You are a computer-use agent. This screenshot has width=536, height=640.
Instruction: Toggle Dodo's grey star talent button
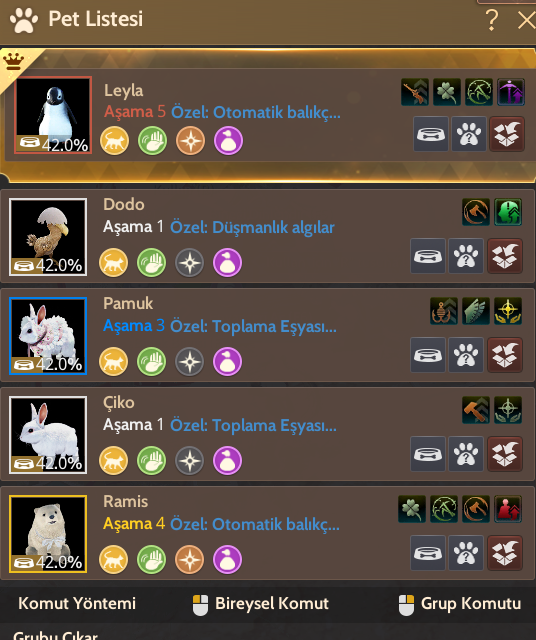tap(189, 263)
